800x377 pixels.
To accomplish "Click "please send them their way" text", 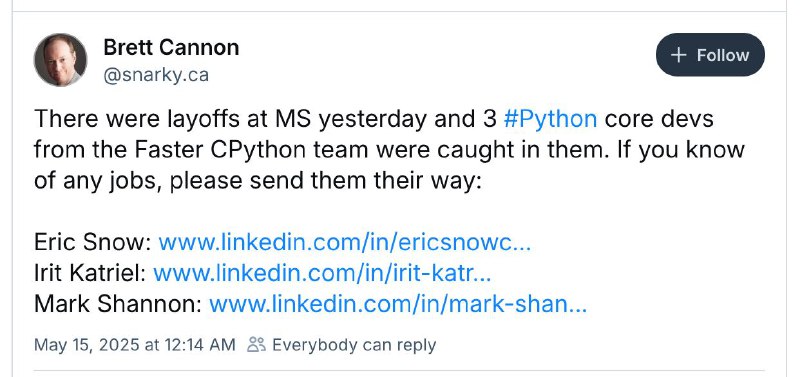I will (x=325, y=182).
